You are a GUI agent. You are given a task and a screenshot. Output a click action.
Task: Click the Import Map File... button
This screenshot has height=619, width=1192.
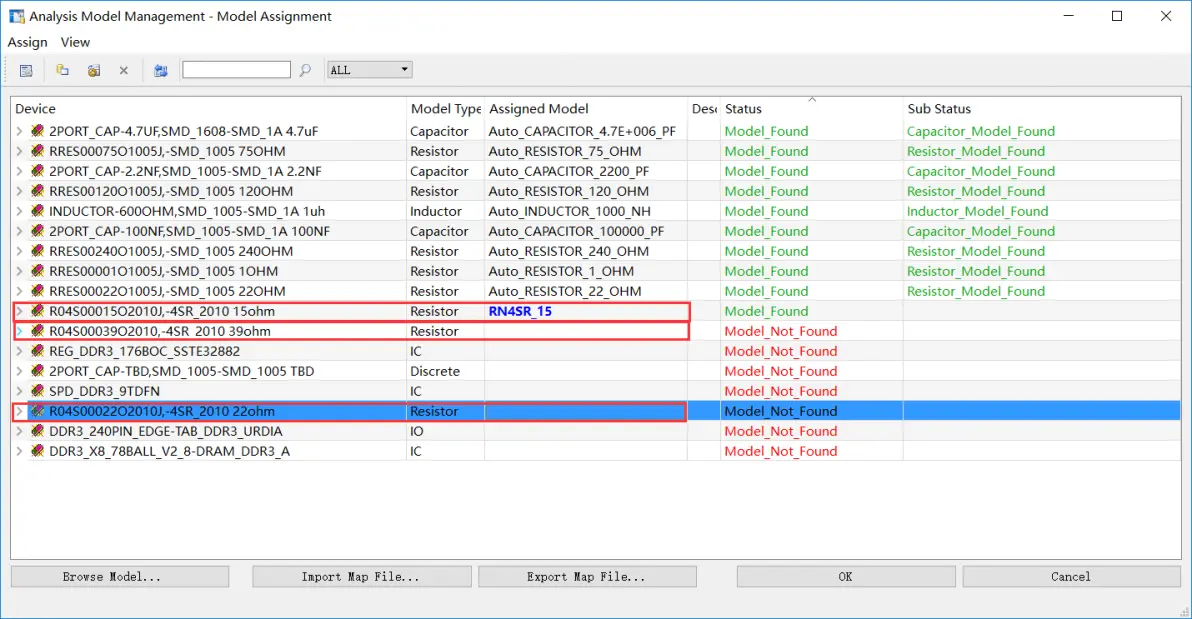pos(361,576)
